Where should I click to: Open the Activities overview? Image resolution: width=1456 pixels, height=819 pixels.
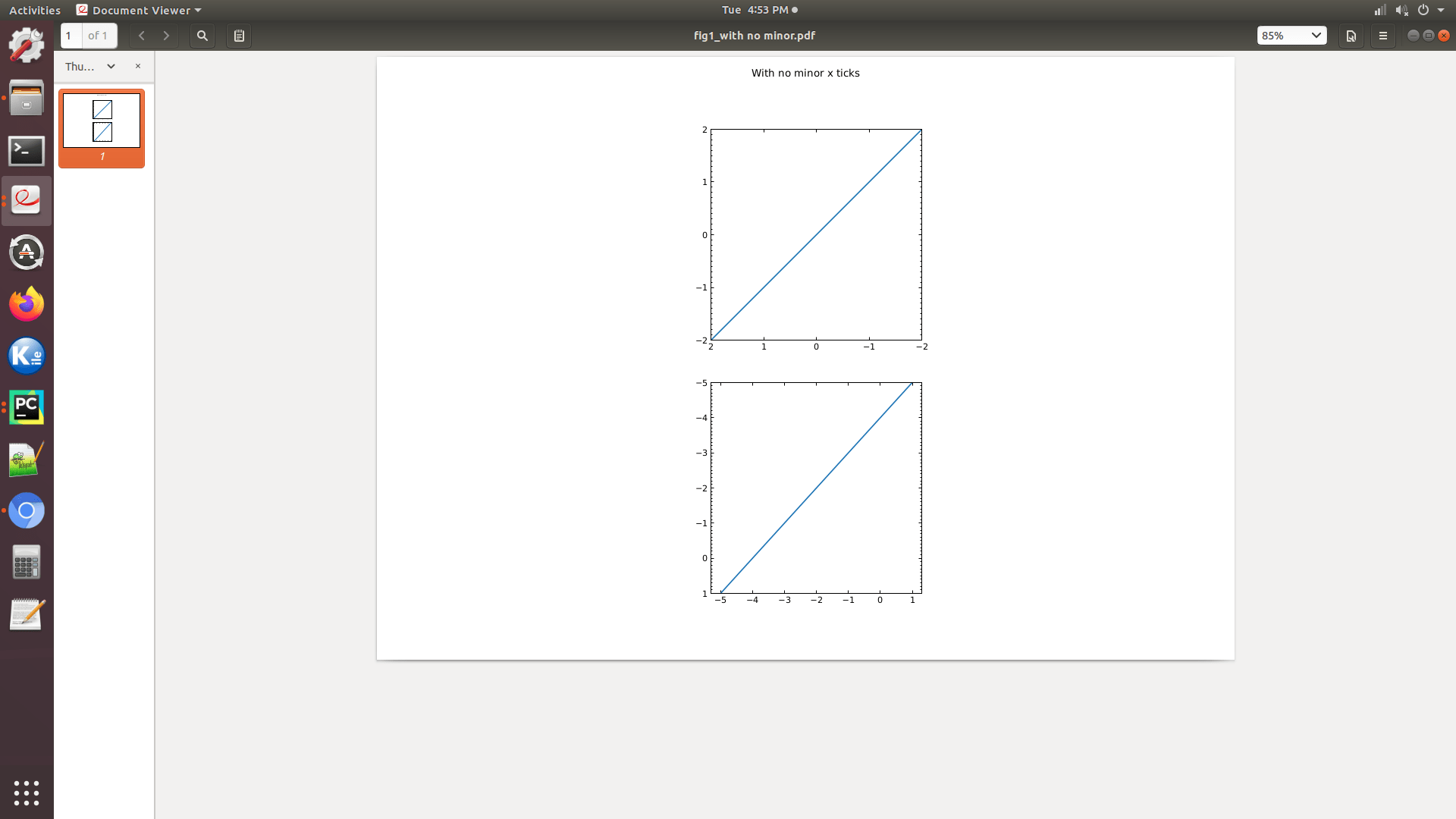click(34, 10)
